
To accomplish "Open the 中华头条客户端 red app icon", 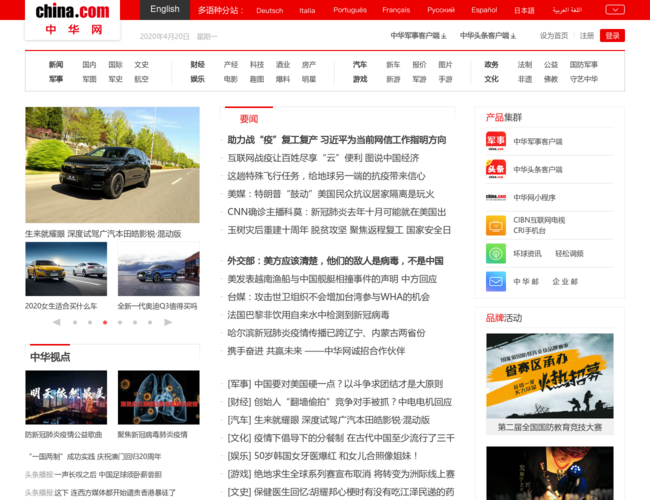I will [496, 169].
